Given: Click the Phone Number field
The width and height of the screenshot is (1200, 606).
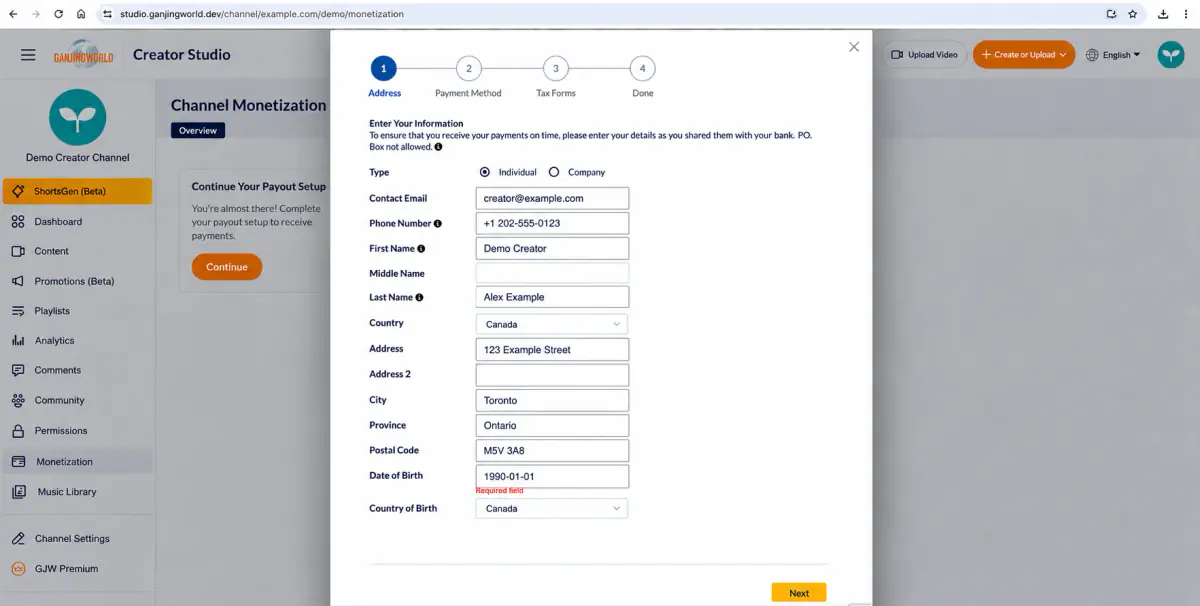Looking at the screenshot, I should pyautogui.click(x=552, y=223).
